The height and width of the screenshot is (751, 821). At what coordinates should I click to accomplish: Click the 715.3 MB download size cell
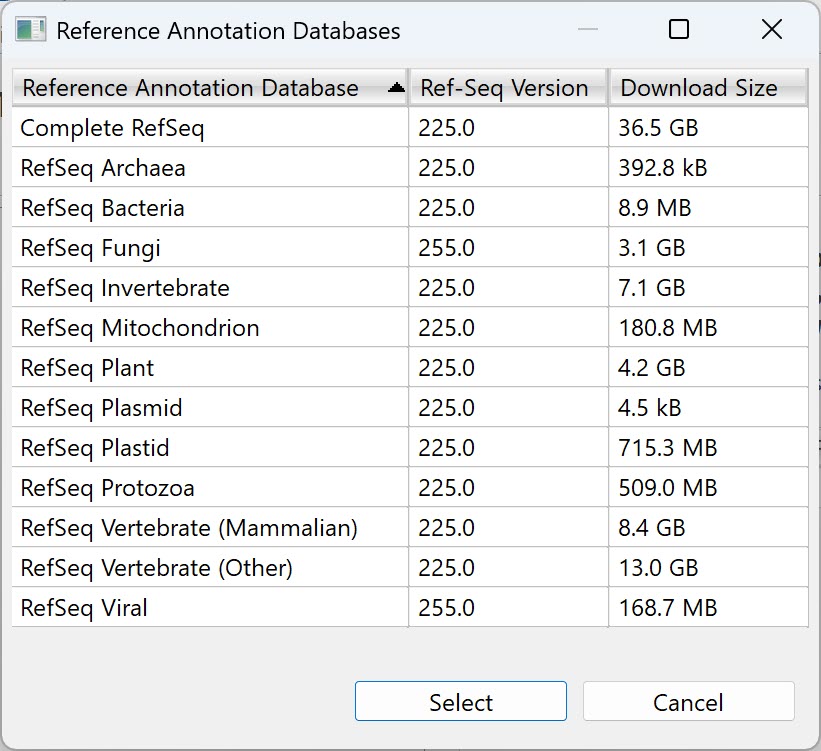click(708, 448)
